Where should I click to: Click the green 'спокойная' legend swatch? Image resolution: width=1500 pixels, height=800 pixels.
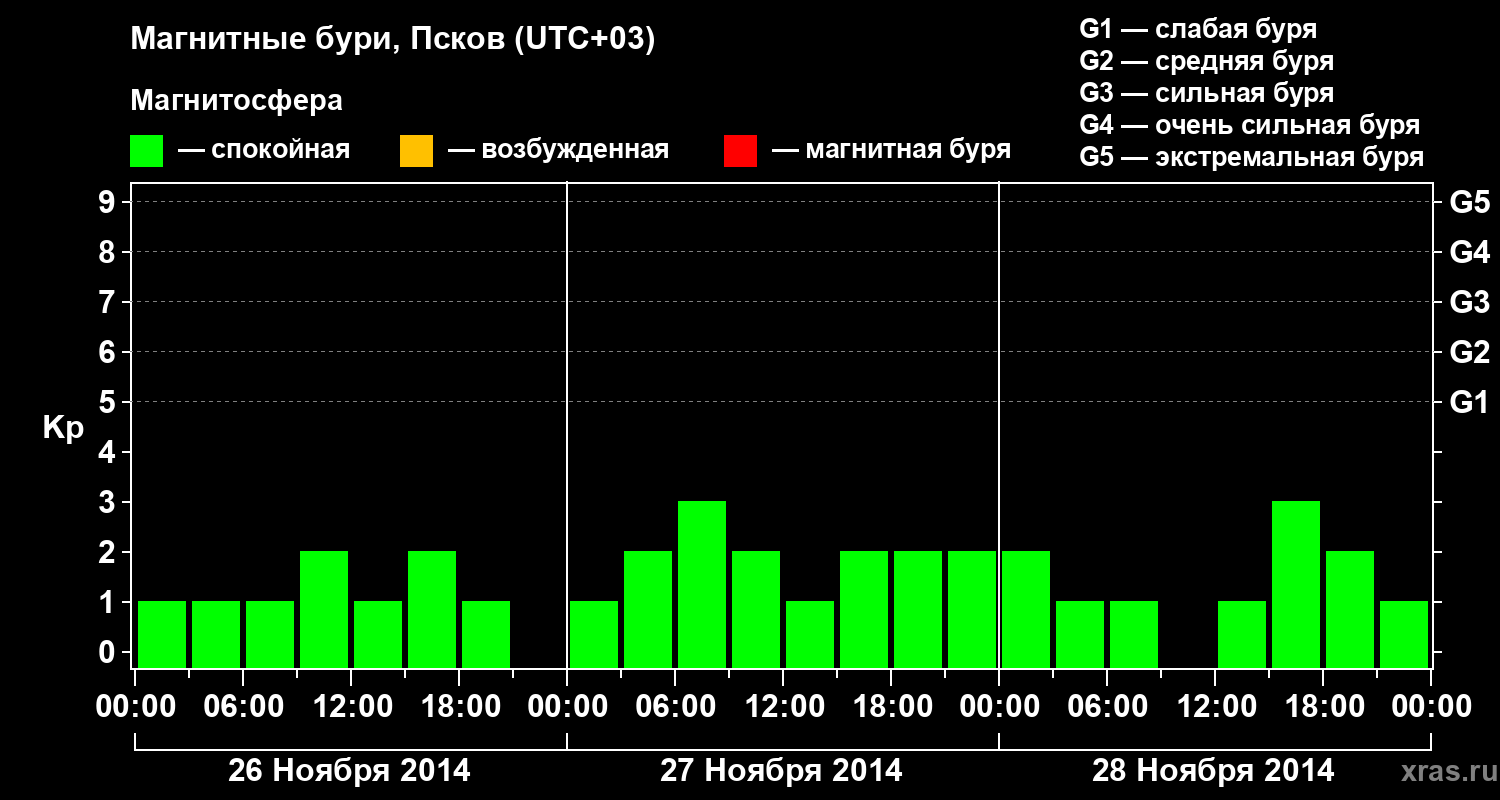146,151
